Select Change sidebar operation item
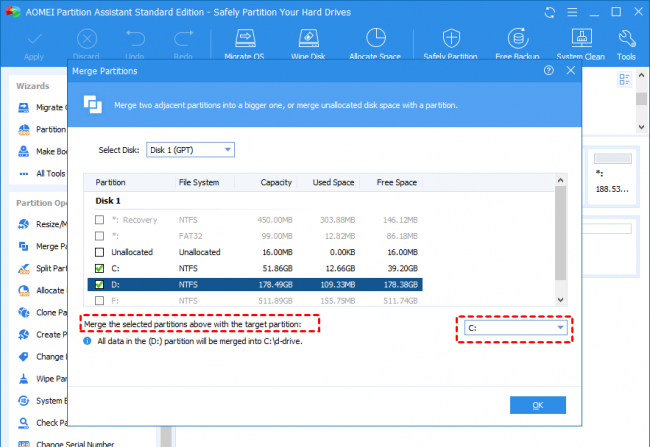This screenshot has height=447, width=650. click(41, 357)
